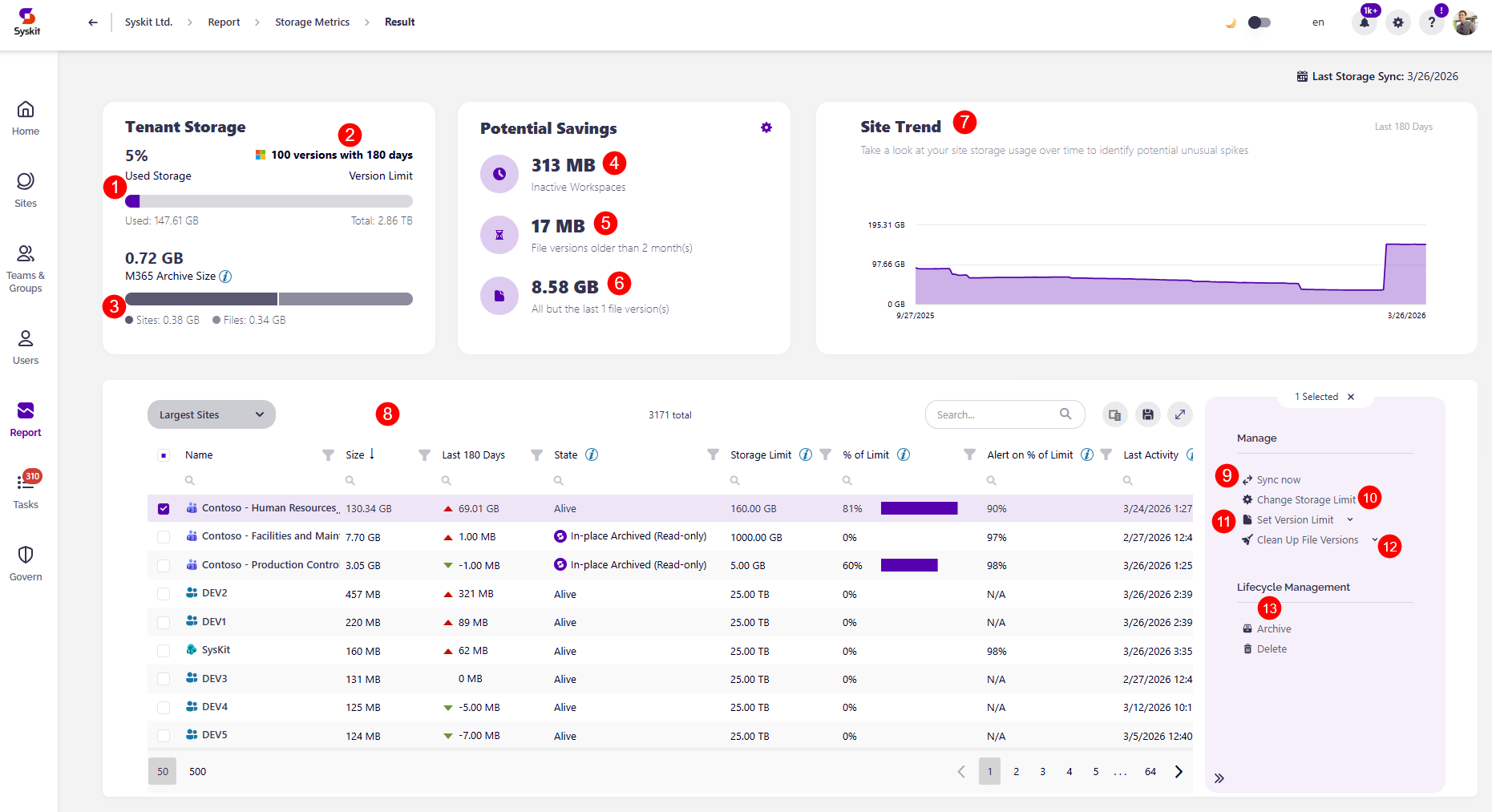The width and height of the screenshot is (1492, 812).
Task: Check the checkbox for DEV2 site
Action: [x=164, y=593]
